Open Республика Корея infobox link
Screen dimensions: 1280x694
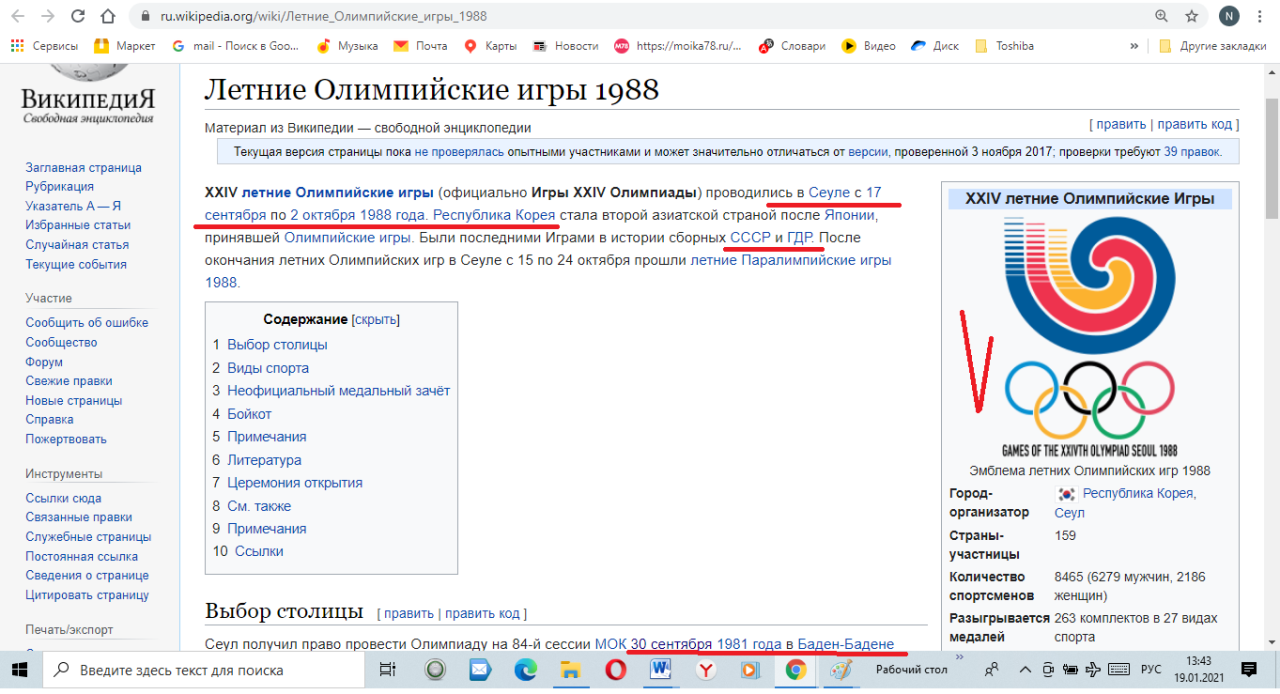point(1139,493)
